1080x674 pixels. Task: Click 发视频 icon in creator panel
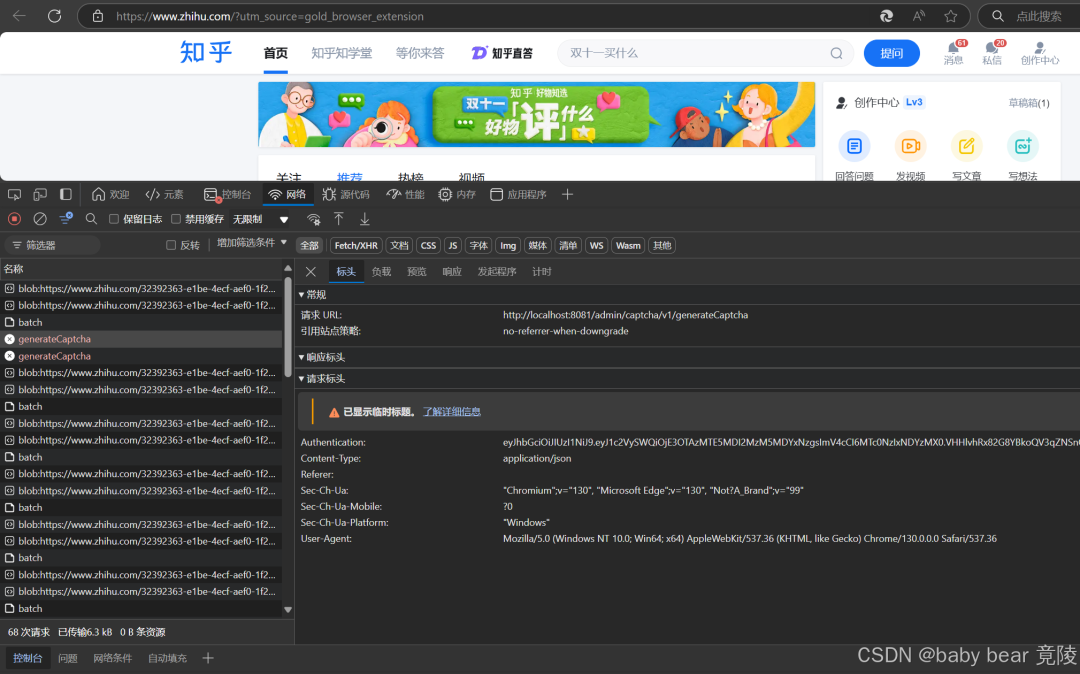coord(911,146)
